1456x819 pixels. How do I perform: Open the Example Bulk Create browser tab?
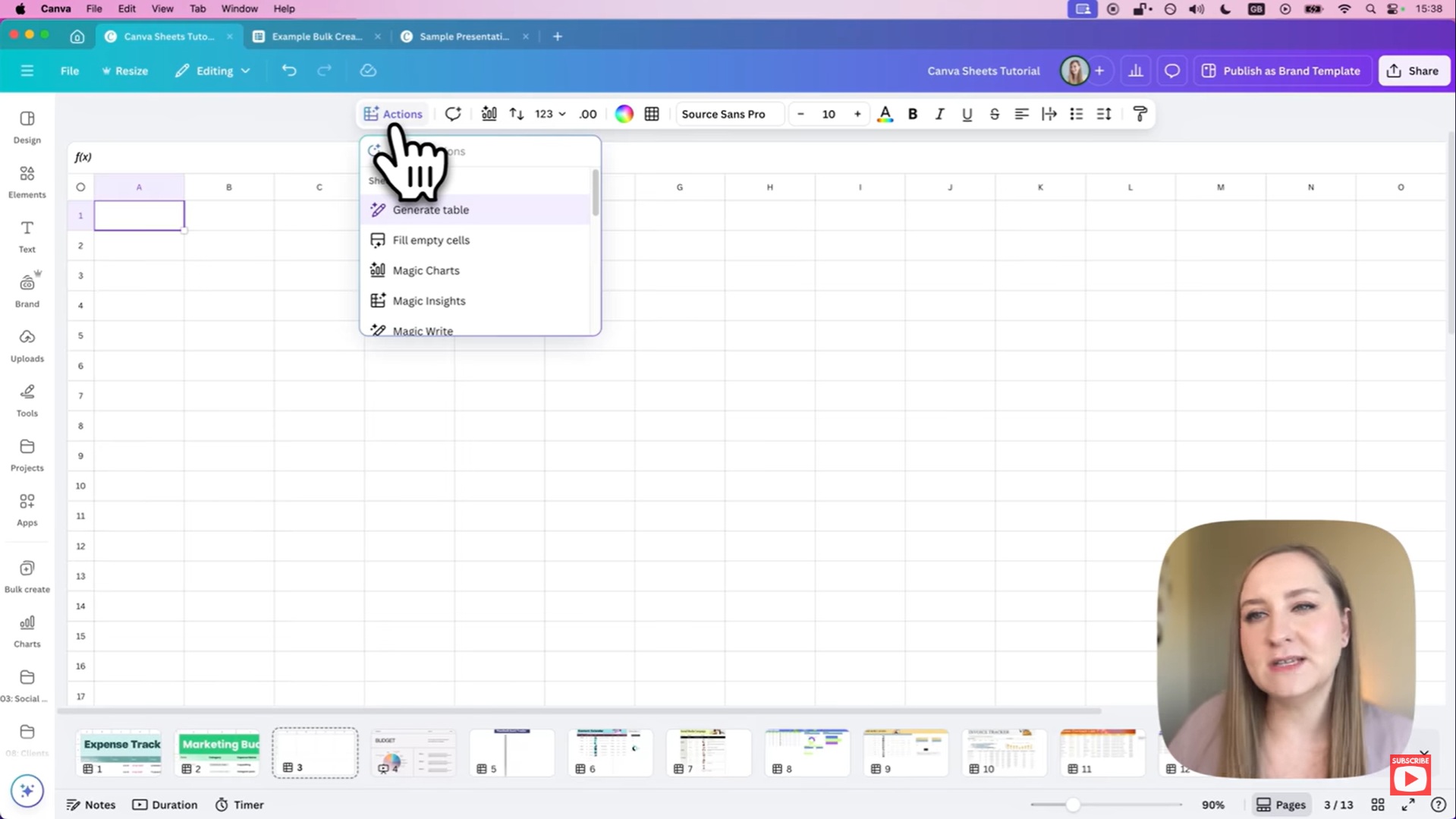pyautogui.click(x=317, y=36)
